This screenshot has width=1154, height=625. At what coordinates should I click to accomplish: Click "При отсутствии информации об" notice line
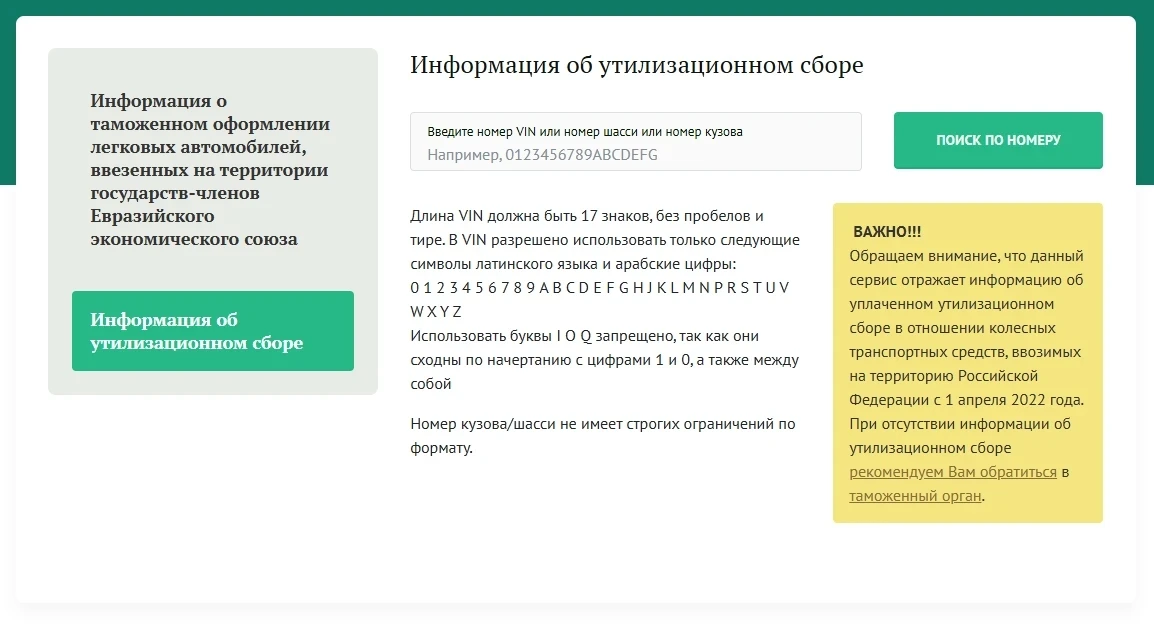(959, 424)
